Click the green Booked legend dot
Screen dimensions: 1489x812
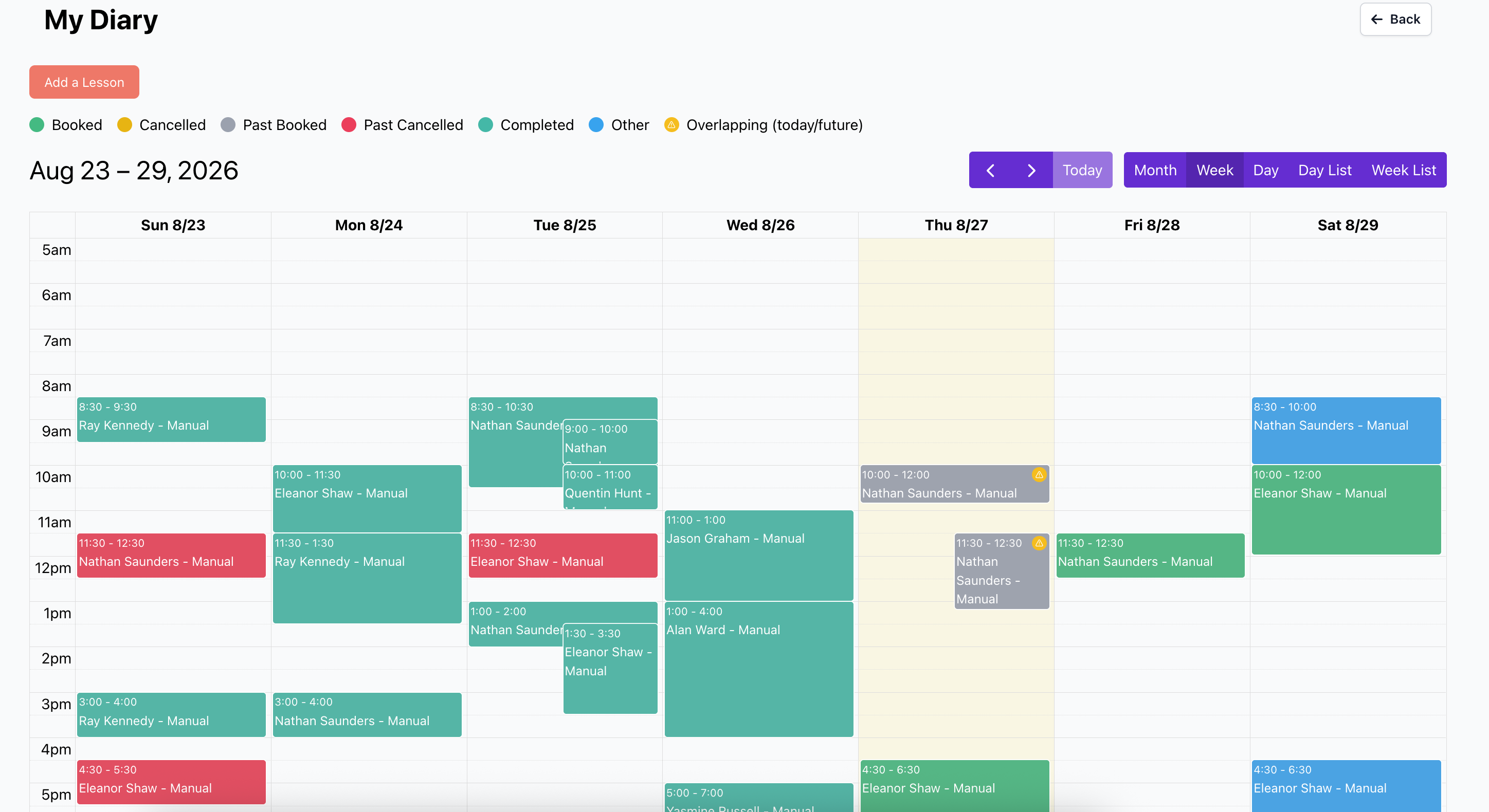(x=37, y=125)
